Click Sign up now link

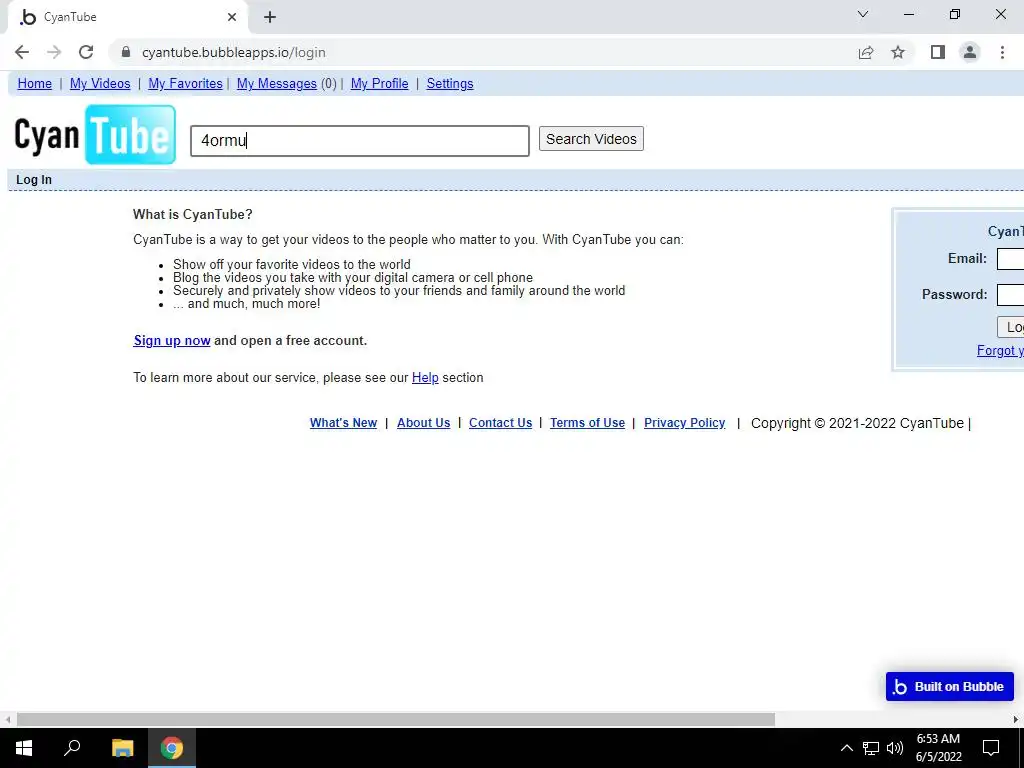[172, 340]
